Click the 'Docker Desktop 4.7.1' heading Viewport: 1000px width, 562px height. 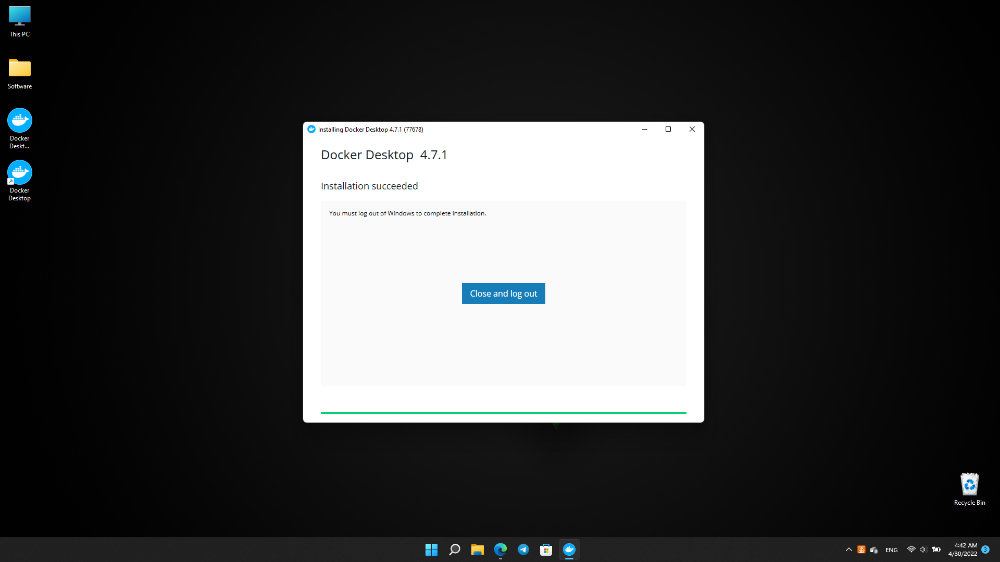pos(384,154)
